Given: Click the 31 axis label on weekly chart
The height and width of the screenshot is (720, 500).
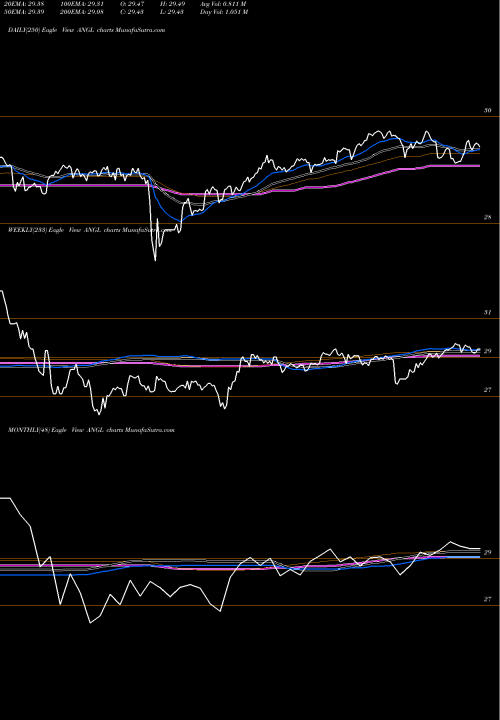Looking at the screenshot, I should pyautogui.click(x=488, y=312).
